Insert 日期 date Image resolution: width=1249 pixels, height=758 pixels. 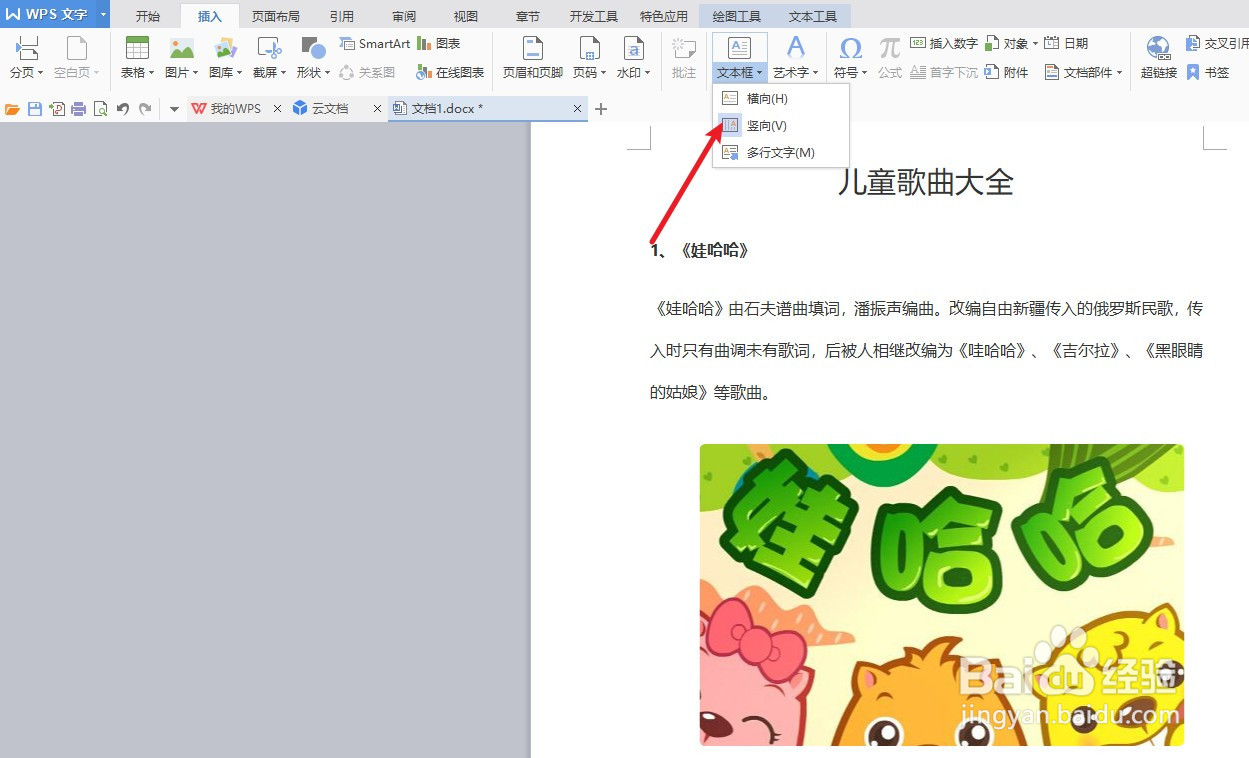pos(1066,44)
